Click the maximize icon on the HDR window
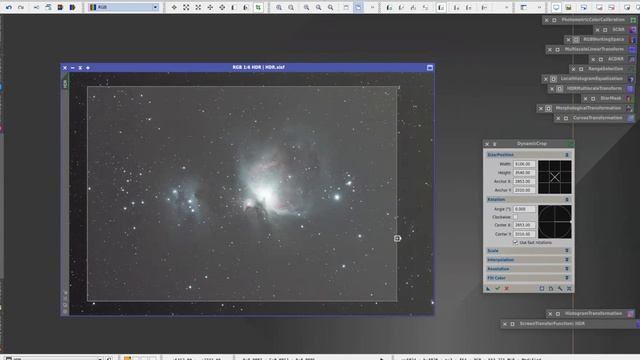Image resolution: width=640 pixels, height=360 pixels. 430,68
